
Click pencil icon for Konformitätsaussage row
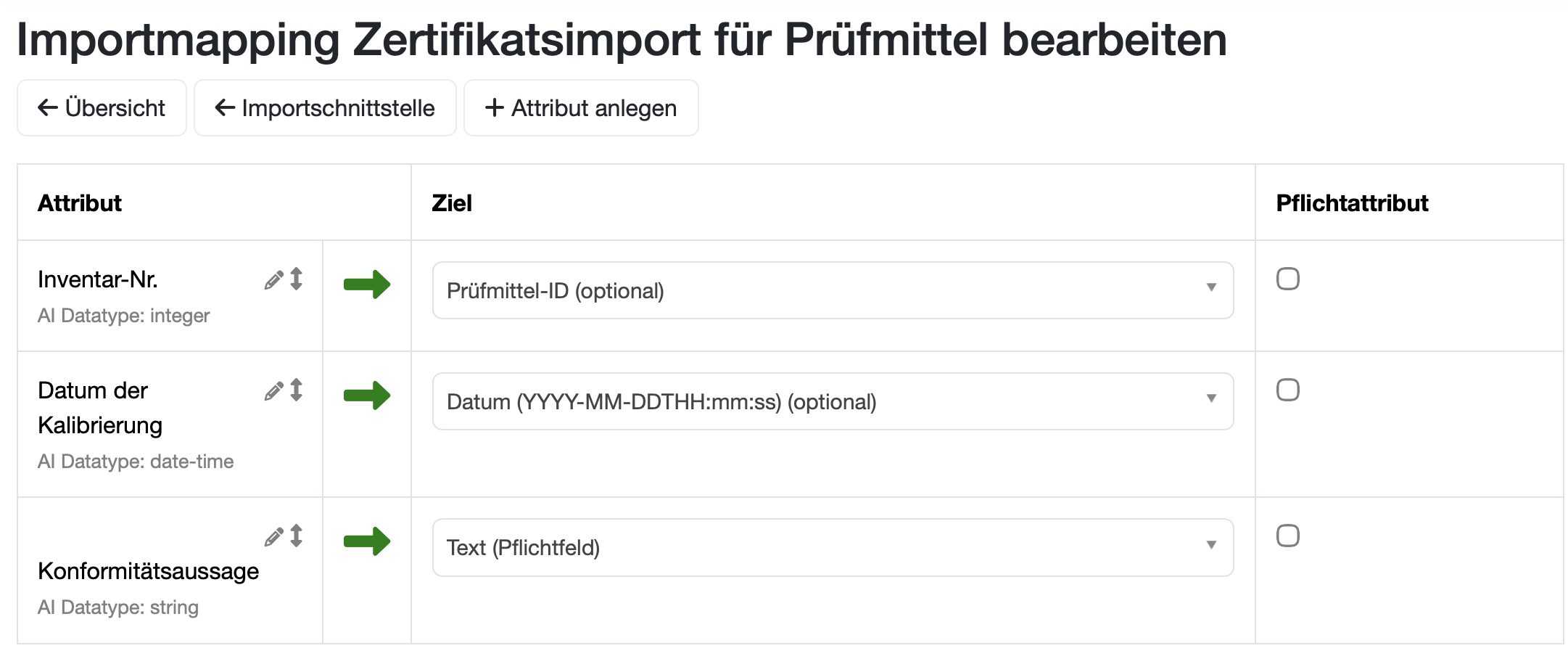click(x=273, y=537)
